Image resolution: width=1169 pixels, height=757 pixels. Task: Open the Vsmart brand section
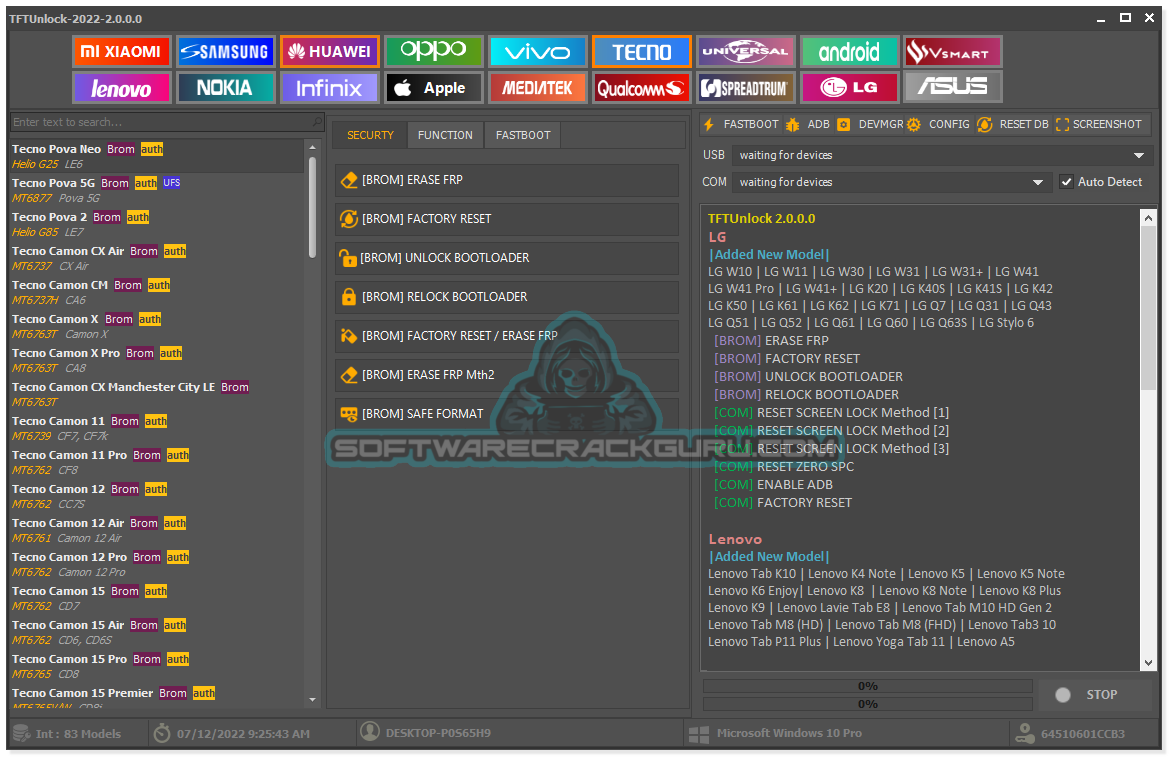(x=952, y=51)
